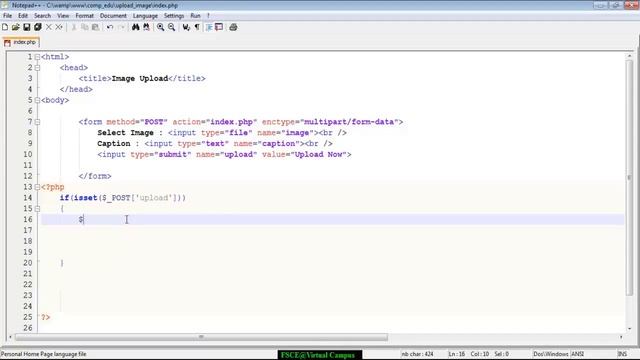Click the Redo toolbar icon
This screenshot has width=640, height=360.
pyautogui.click(x=121, y=27)
